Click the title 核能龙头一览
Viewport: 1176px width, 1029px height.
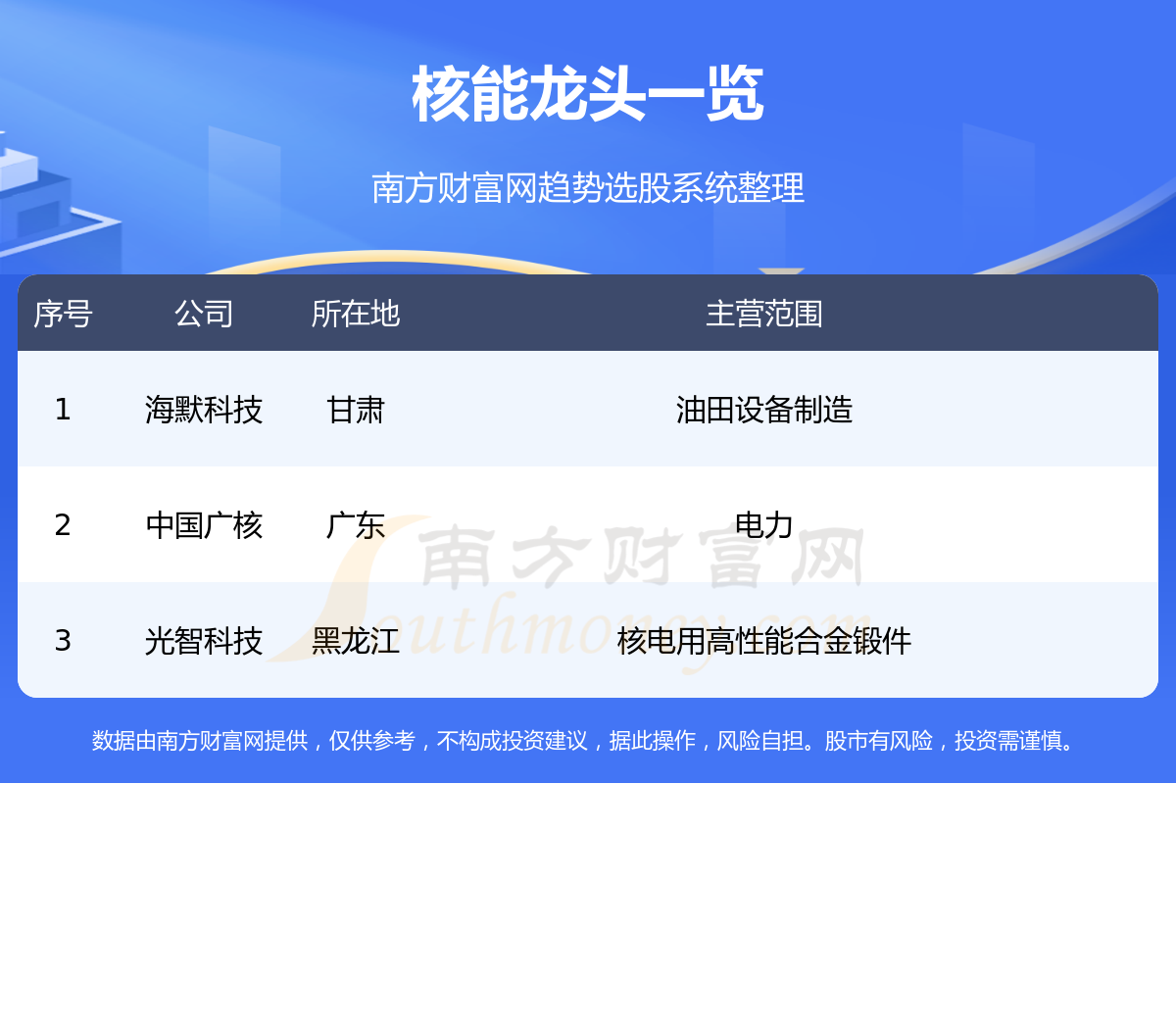pyautogui.click(x=588, y=94)
